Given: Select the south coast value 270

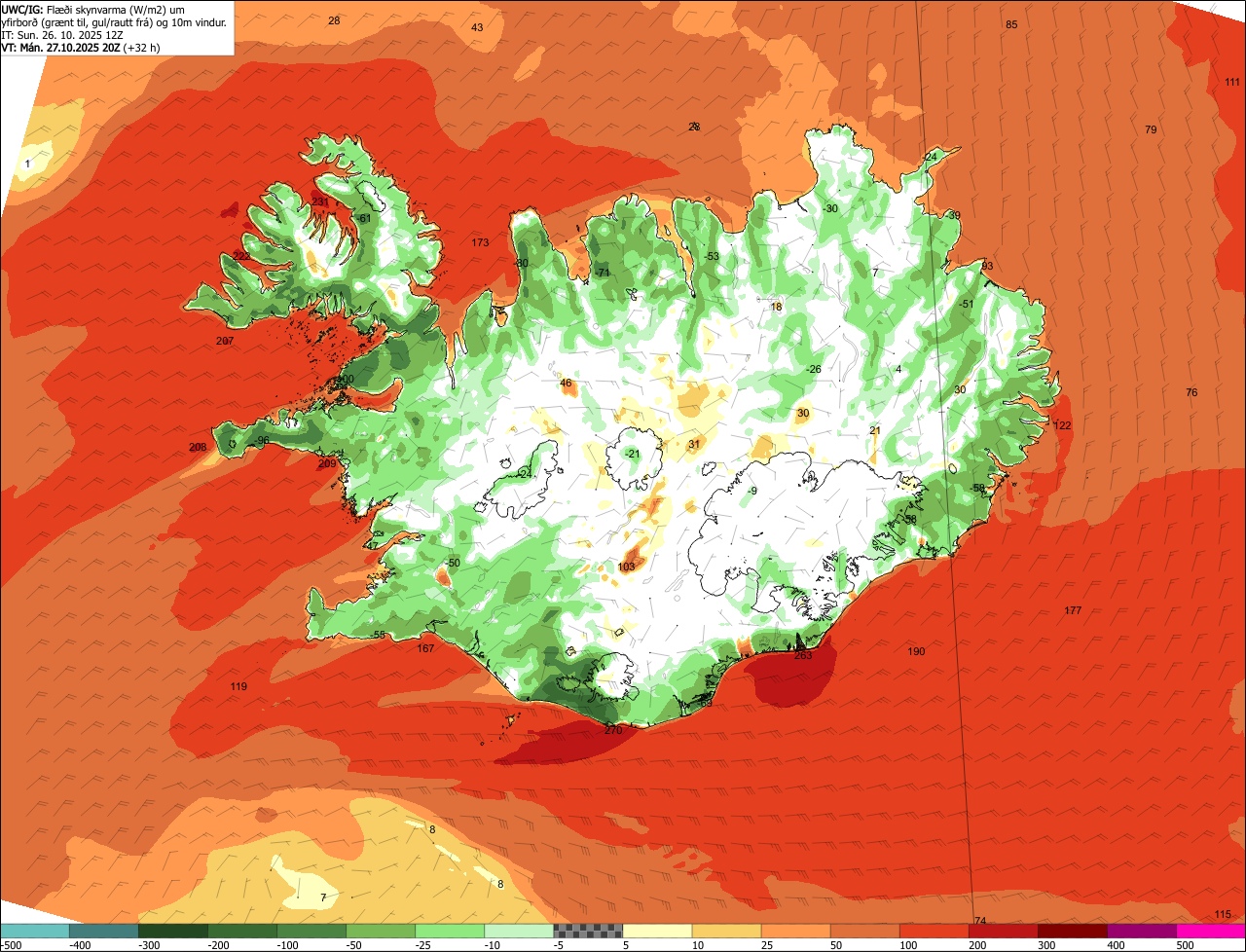Looking at the screenshot, I should click(x=612, y=730).
